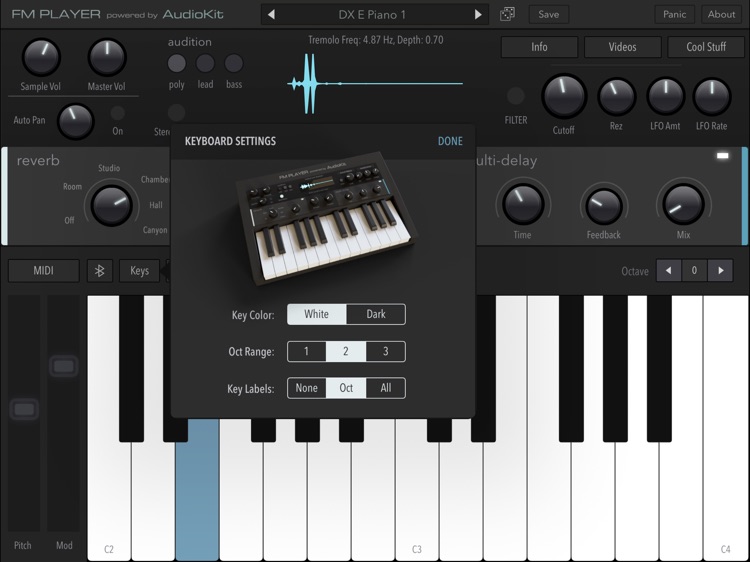Click the delay Mix knob

tap(684, 204)
